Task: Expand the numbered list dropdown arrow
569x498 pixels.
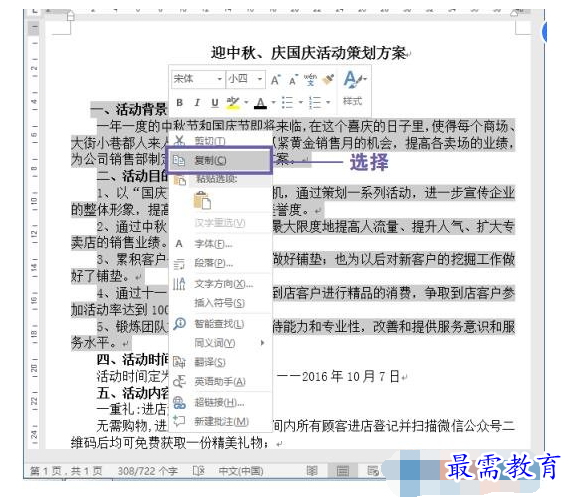Action: [x=328, y=103]
